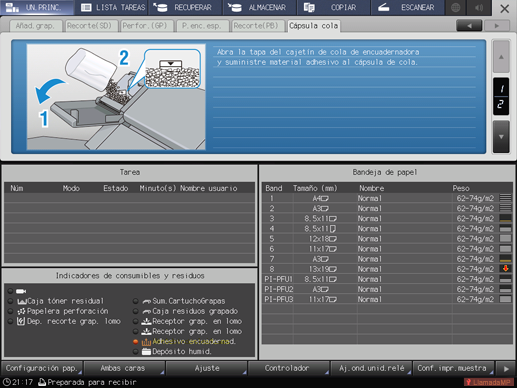Open Ambas caras duplex settings

tap(124, 368)
